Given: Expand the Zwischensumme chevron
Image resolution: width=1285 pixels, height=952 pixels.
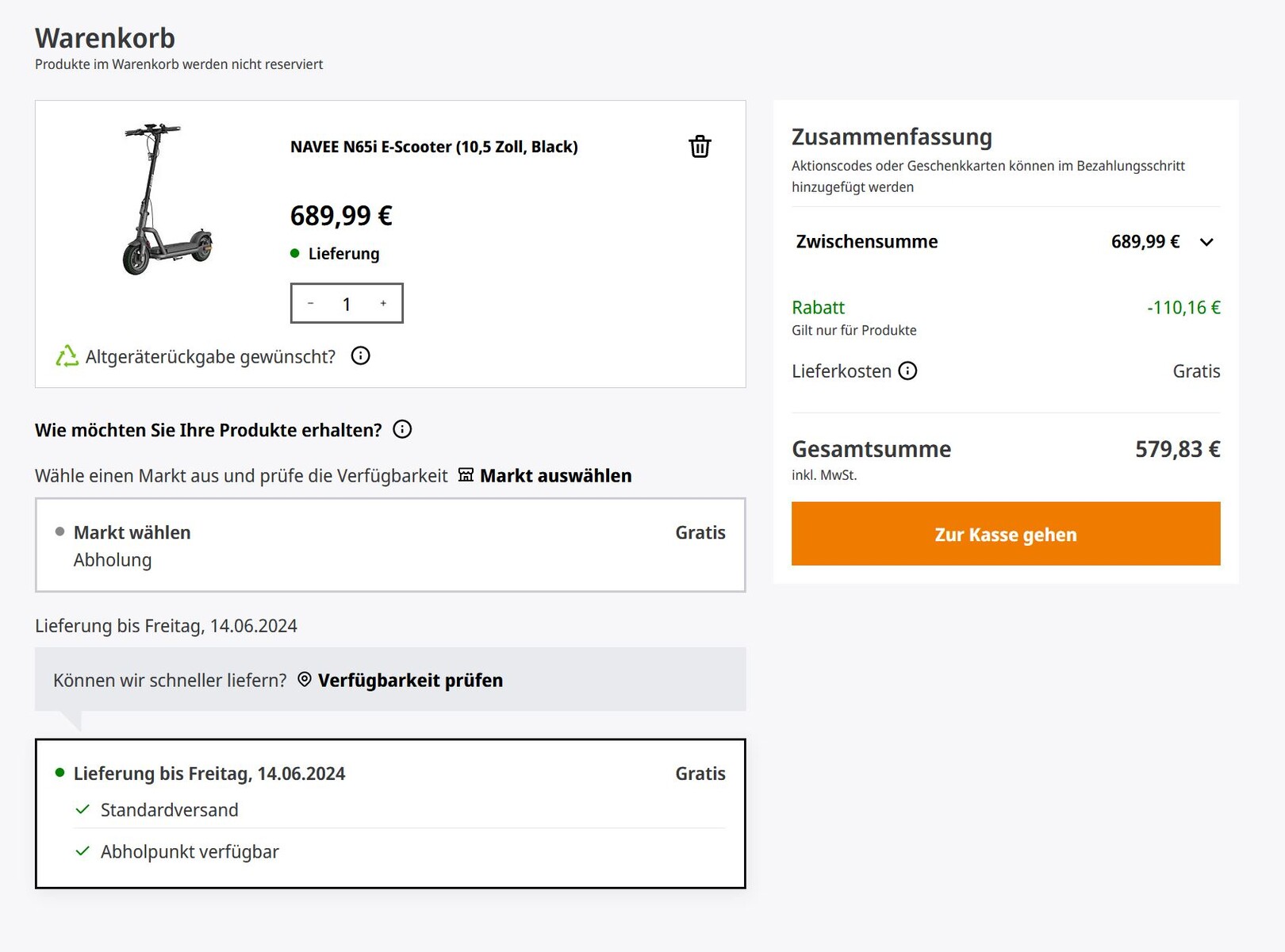Looking at the screenshot, I should tap(1206, 242).
